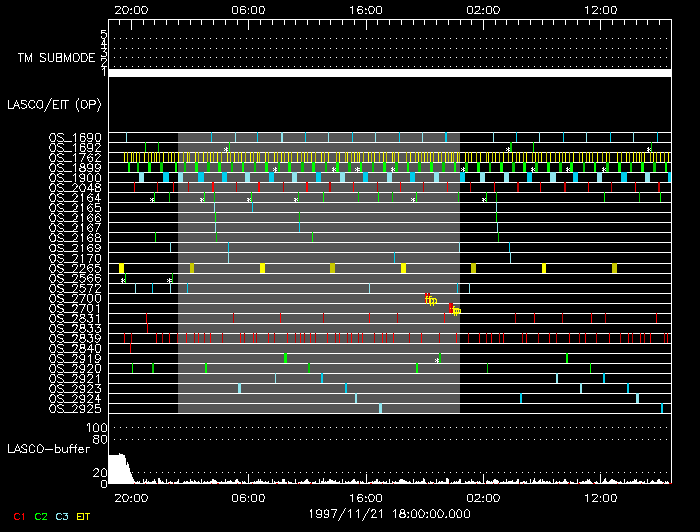The width and height of the screenshot is (700, 532).
Task: Click the TM SUBMODE label
Action: tap(56, 58)
